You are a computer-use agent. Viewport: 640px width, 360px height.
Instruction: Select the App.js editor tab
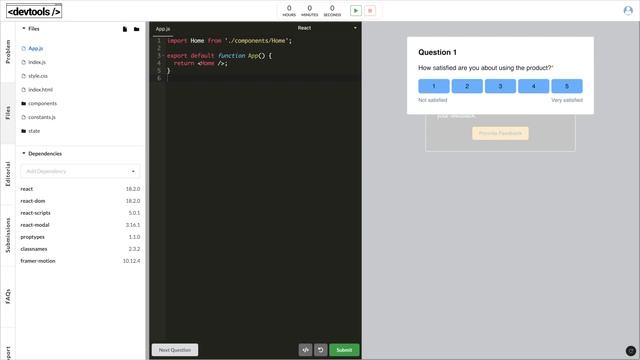[163, 29]
